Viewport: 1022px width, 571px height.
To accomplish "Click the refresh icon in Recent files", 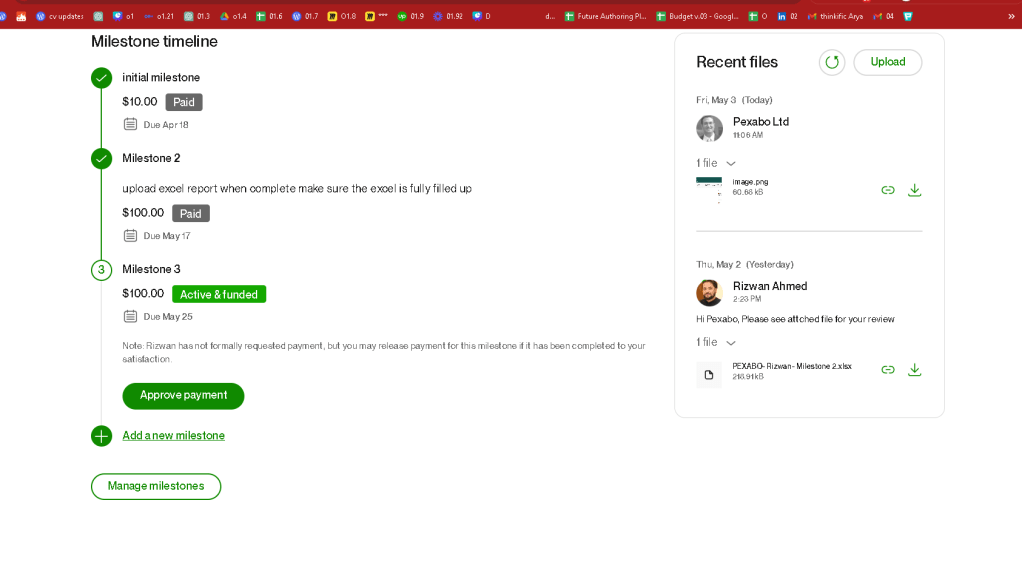I will tap(832, 62).
